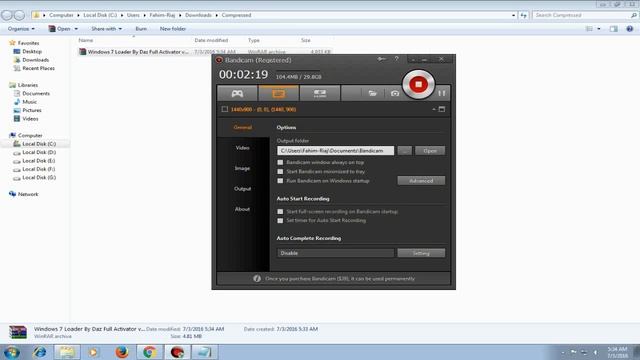This screenshot has width=640, height=360.
Task: Click Bandicam icon on taskbar
Action: [x=177, y=352]
